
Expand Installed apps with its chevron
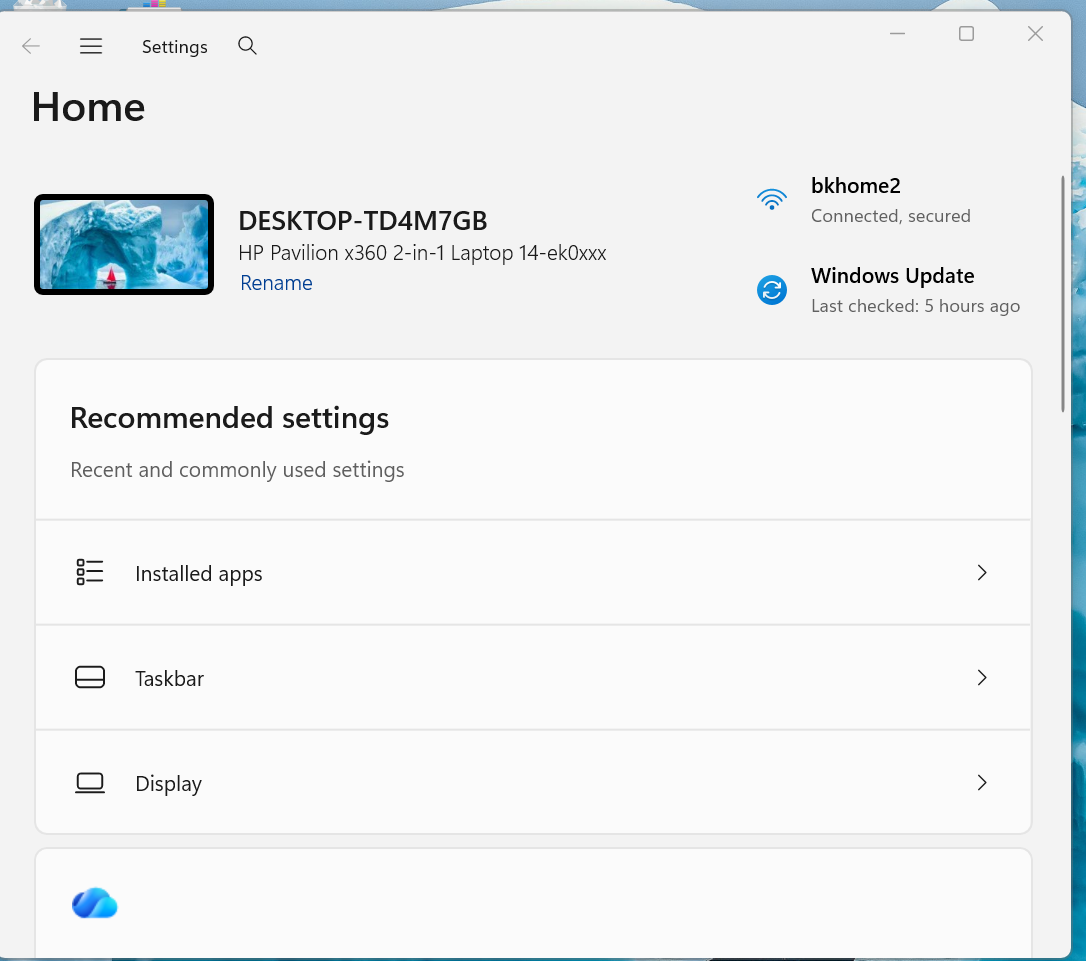[981, 573]
